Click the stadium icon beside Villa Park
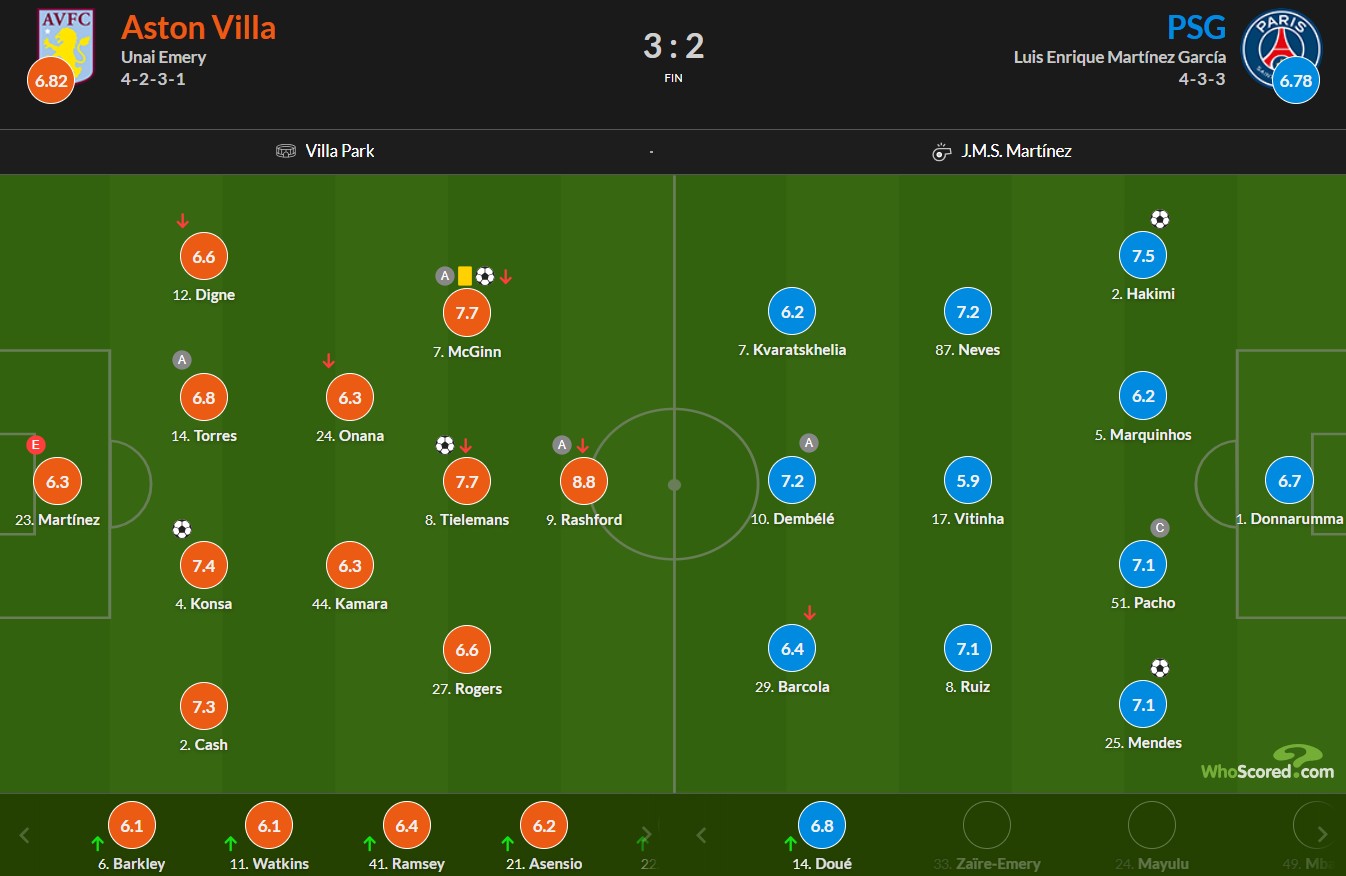Viewport: 1346px width, 876px height. click(x=287, y=151)
